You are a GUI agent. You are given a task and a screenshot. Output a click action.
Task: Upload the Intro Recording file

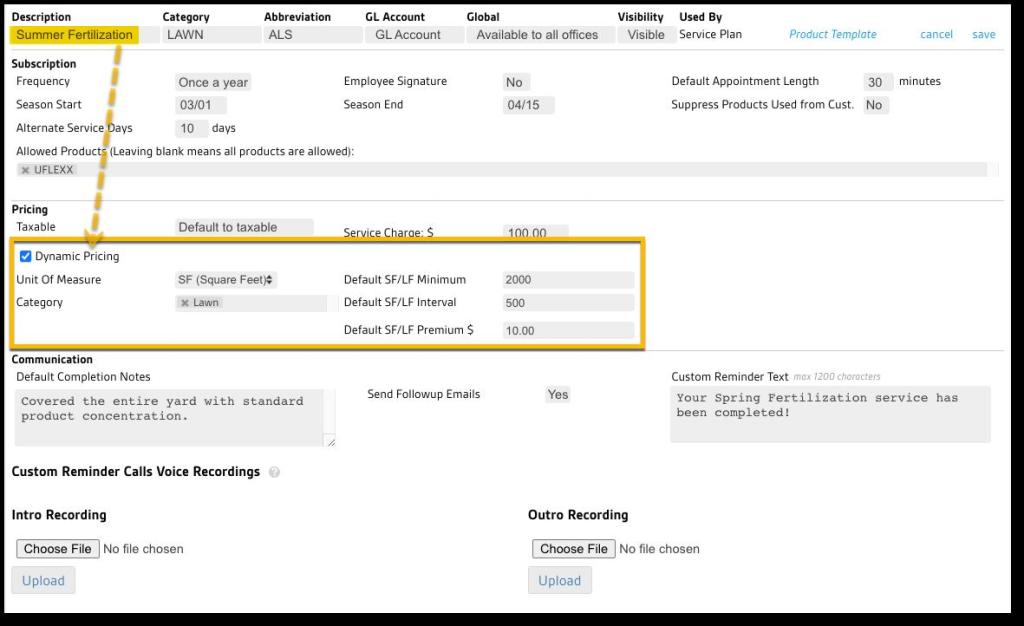(x=43, y=581)
